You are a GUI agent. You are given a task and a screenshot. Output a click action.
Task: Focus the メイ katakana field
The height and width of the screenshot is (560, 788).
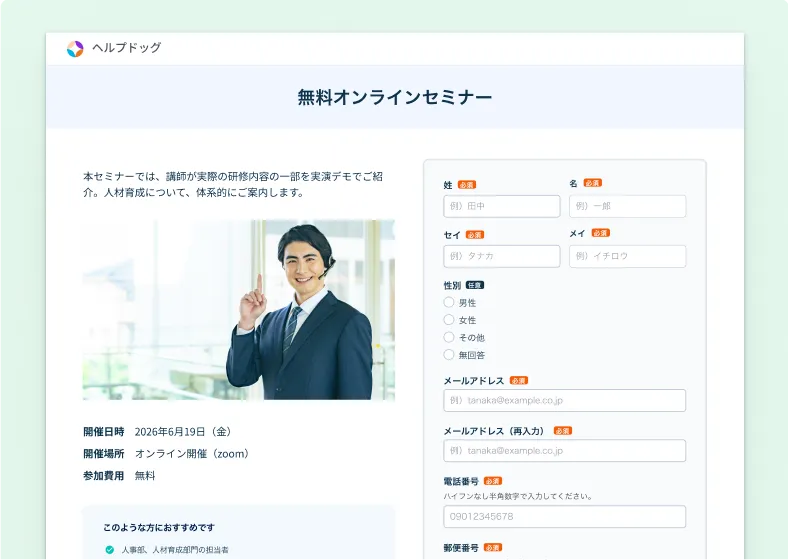pos(627,256)
